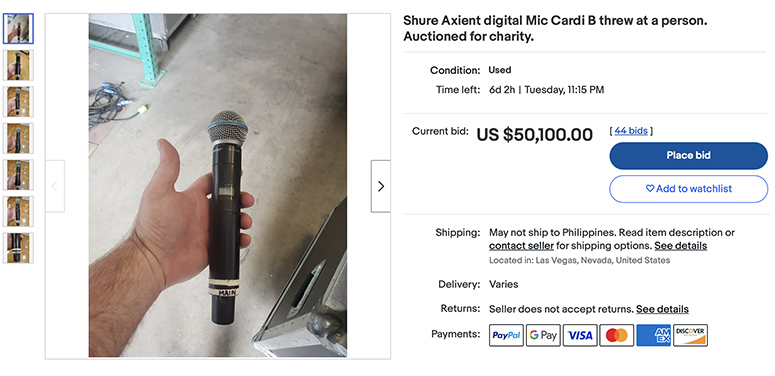775x376 pixels.
Task: Click the American Express card icon
Action: (653, 335)
